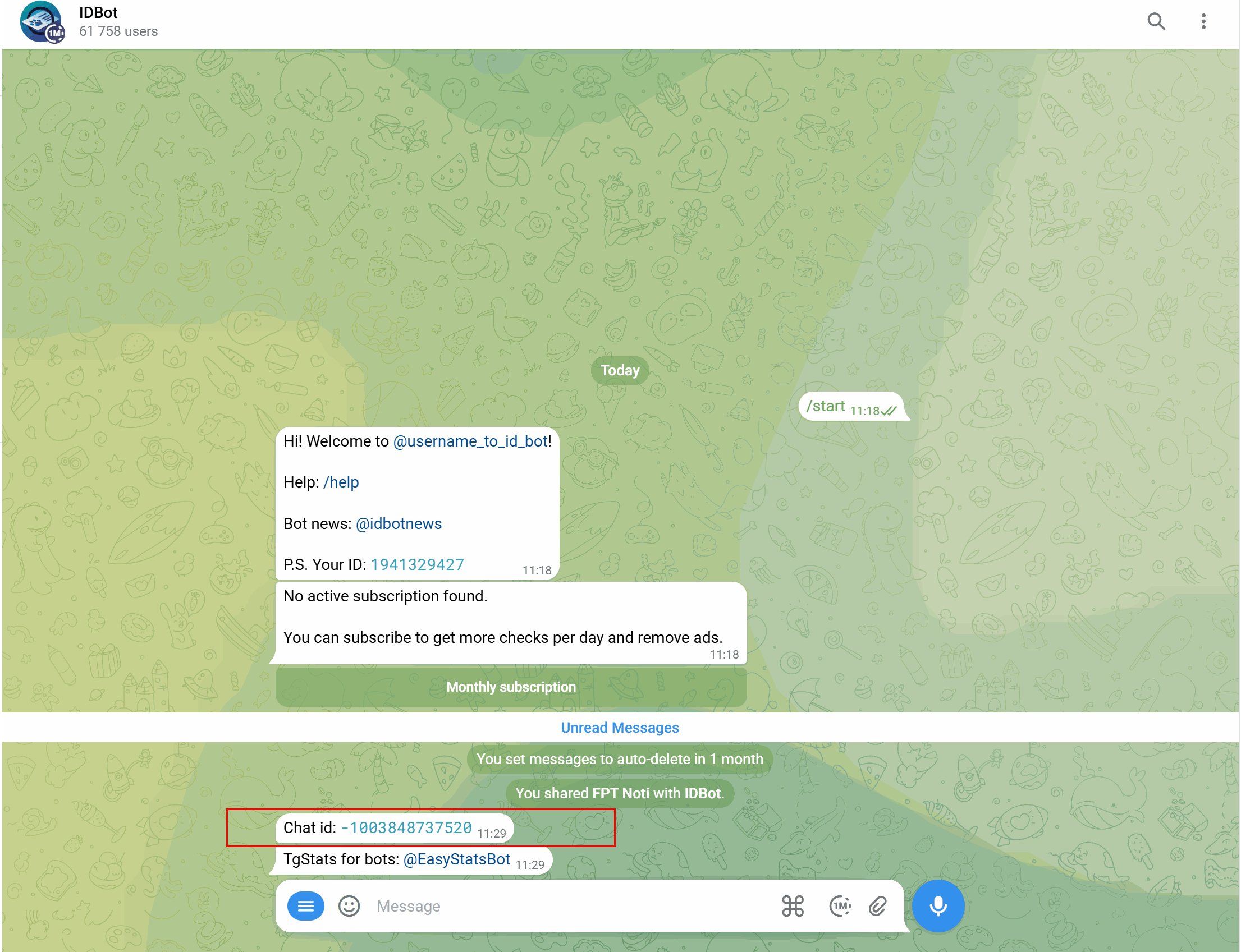1241x952 pixels.
Task: Click the /help command link
Action: pos(341,482)
